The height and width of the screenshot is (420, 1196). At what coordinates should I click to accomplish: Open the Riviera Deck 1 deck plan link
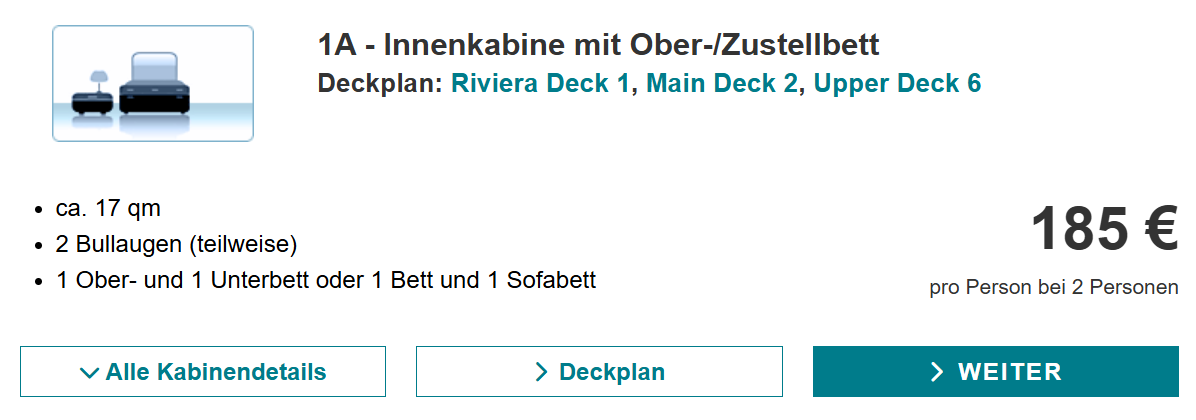point(541,83)
